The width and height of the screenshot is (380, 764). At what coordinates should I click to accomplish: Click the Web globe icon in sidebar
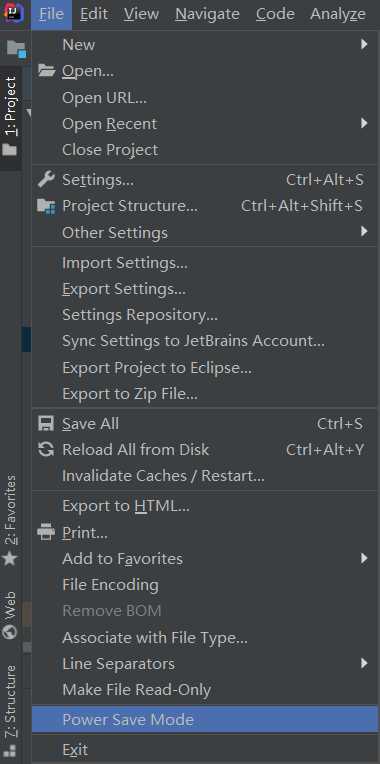click(10, 631)
